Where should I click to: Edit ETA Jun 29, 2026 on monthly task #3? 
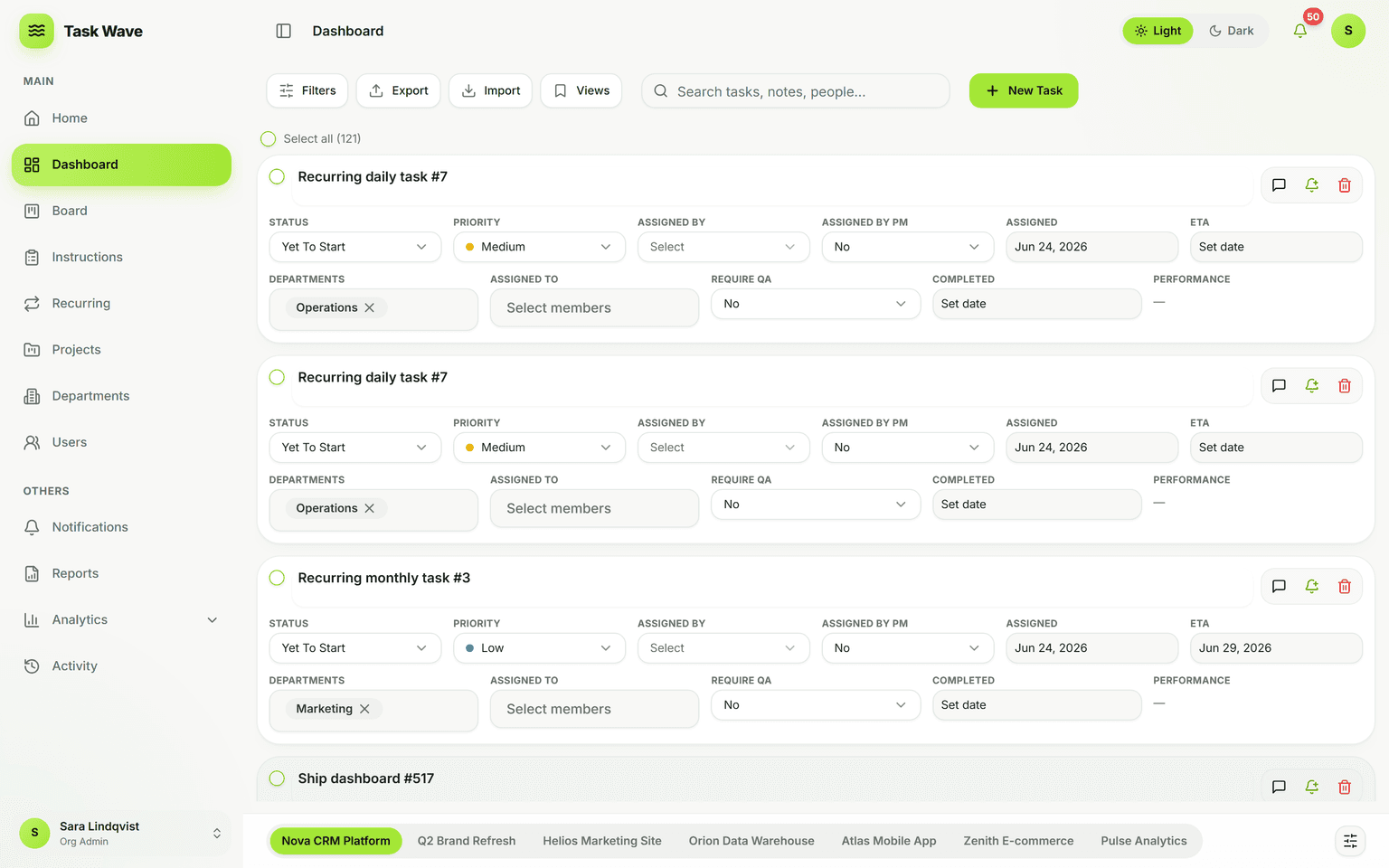click(x=1276, y=648)
